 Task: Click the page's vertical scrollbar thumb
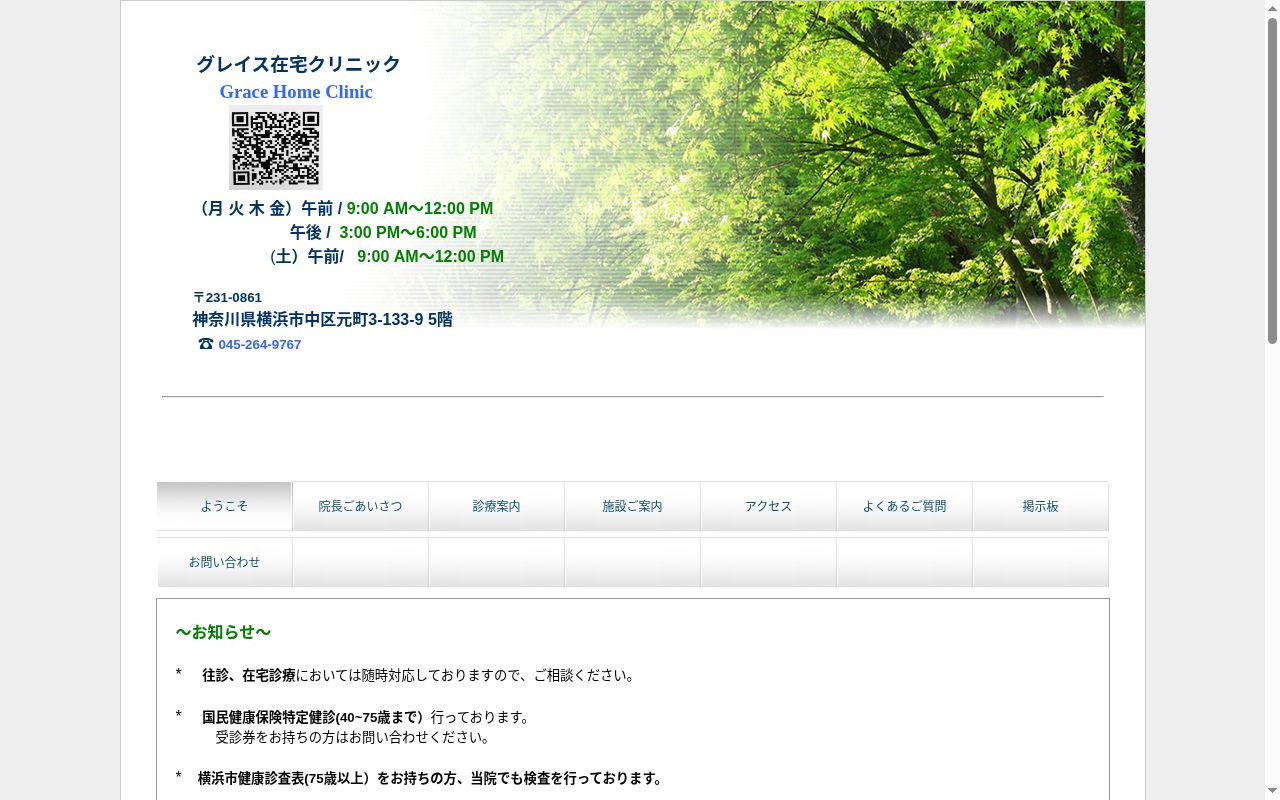1272,180
